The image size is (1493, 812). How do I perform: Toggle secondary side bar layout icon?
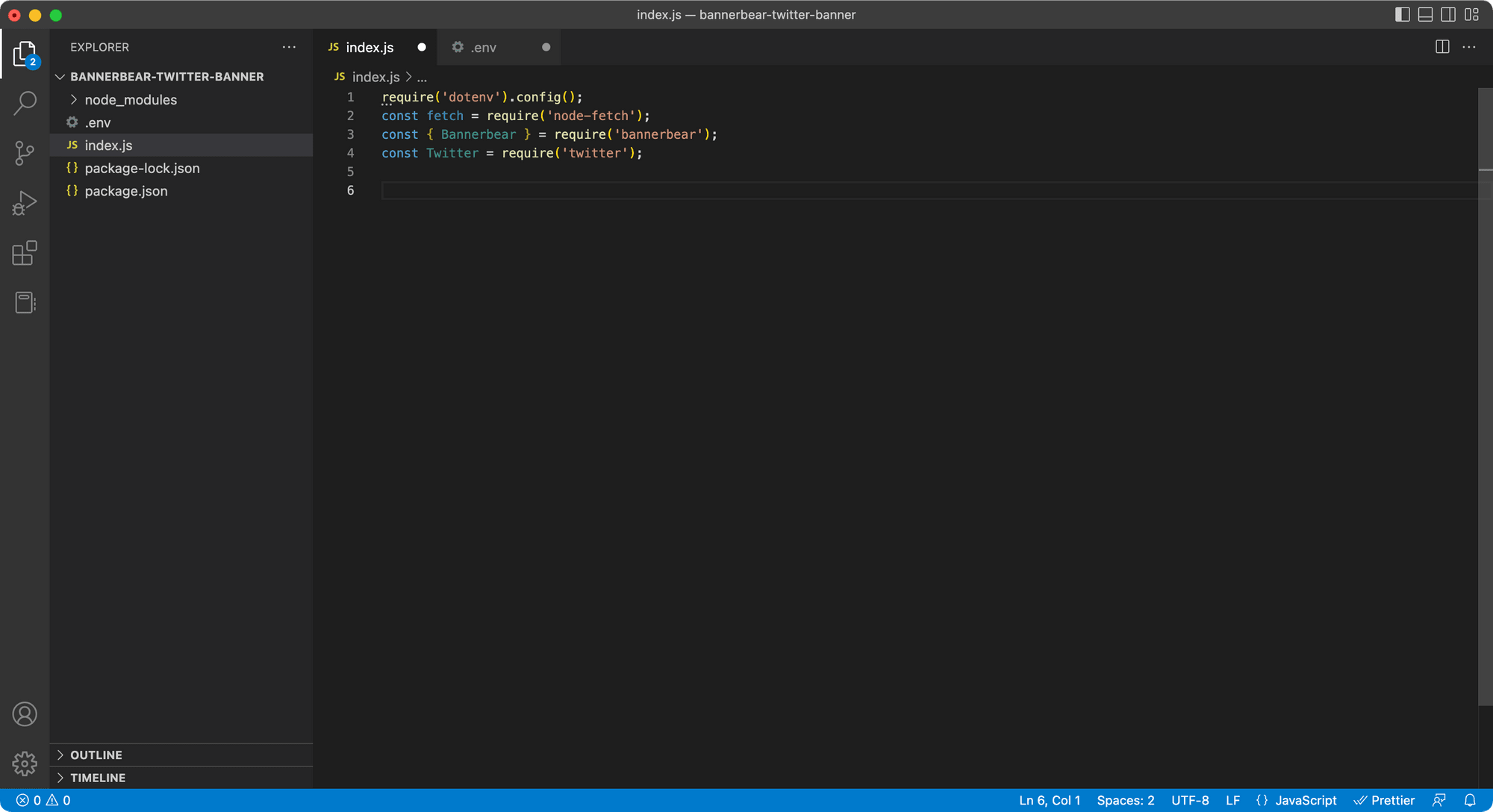click(1448, 14)
